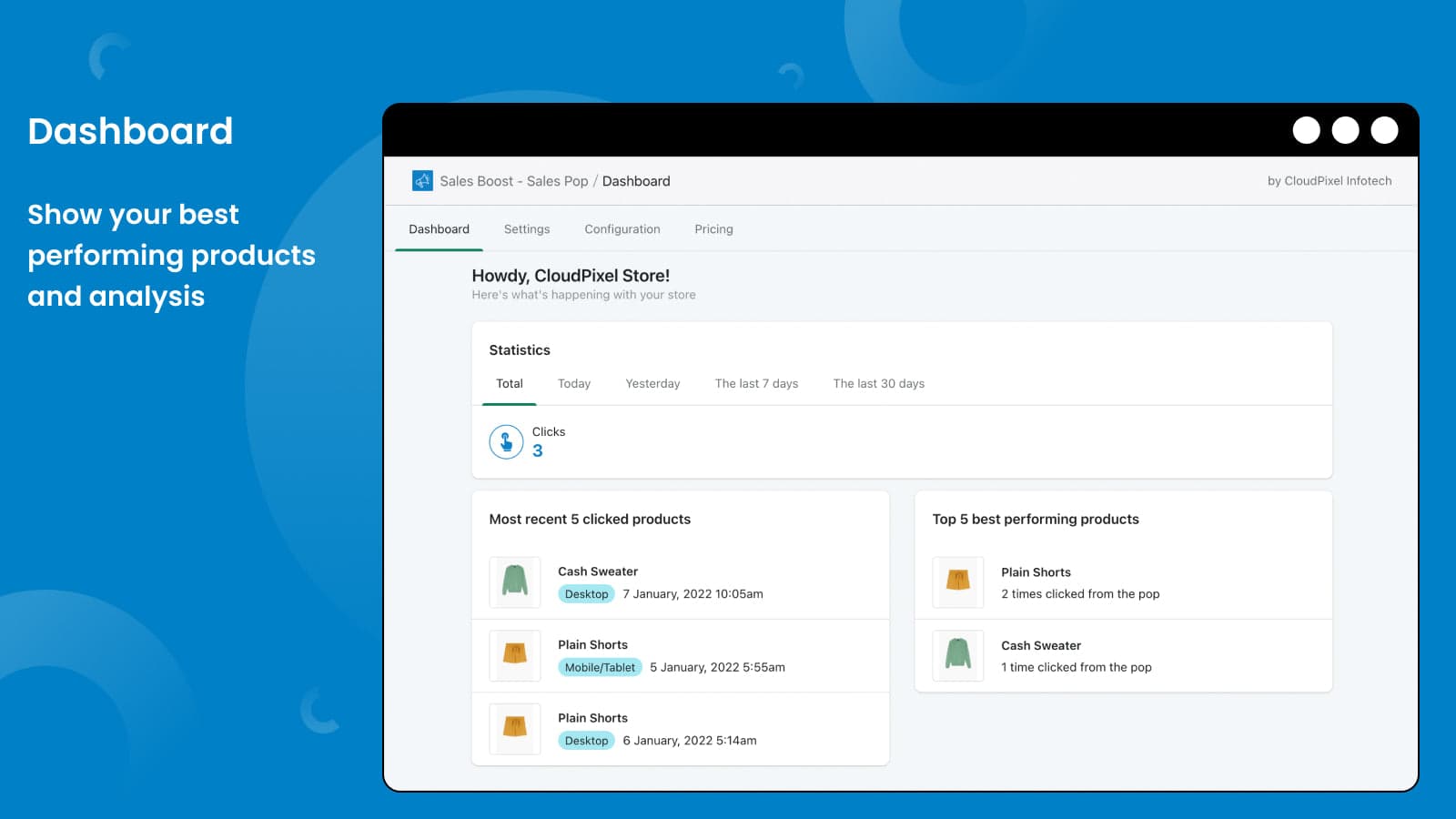Screen dimensions: 1456x819
Task: Open the Configuration tab
Action: click(622, 229)
